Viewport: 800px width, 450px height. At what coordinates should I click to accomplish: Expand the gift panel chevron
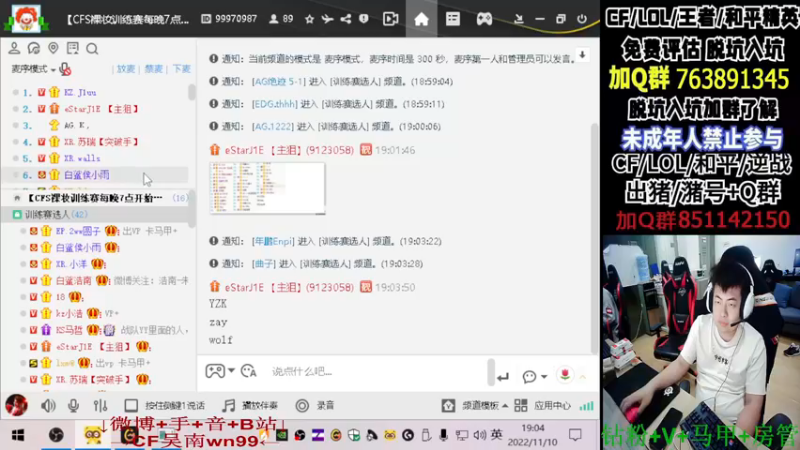pyautogui.click(x=582, y=377)
